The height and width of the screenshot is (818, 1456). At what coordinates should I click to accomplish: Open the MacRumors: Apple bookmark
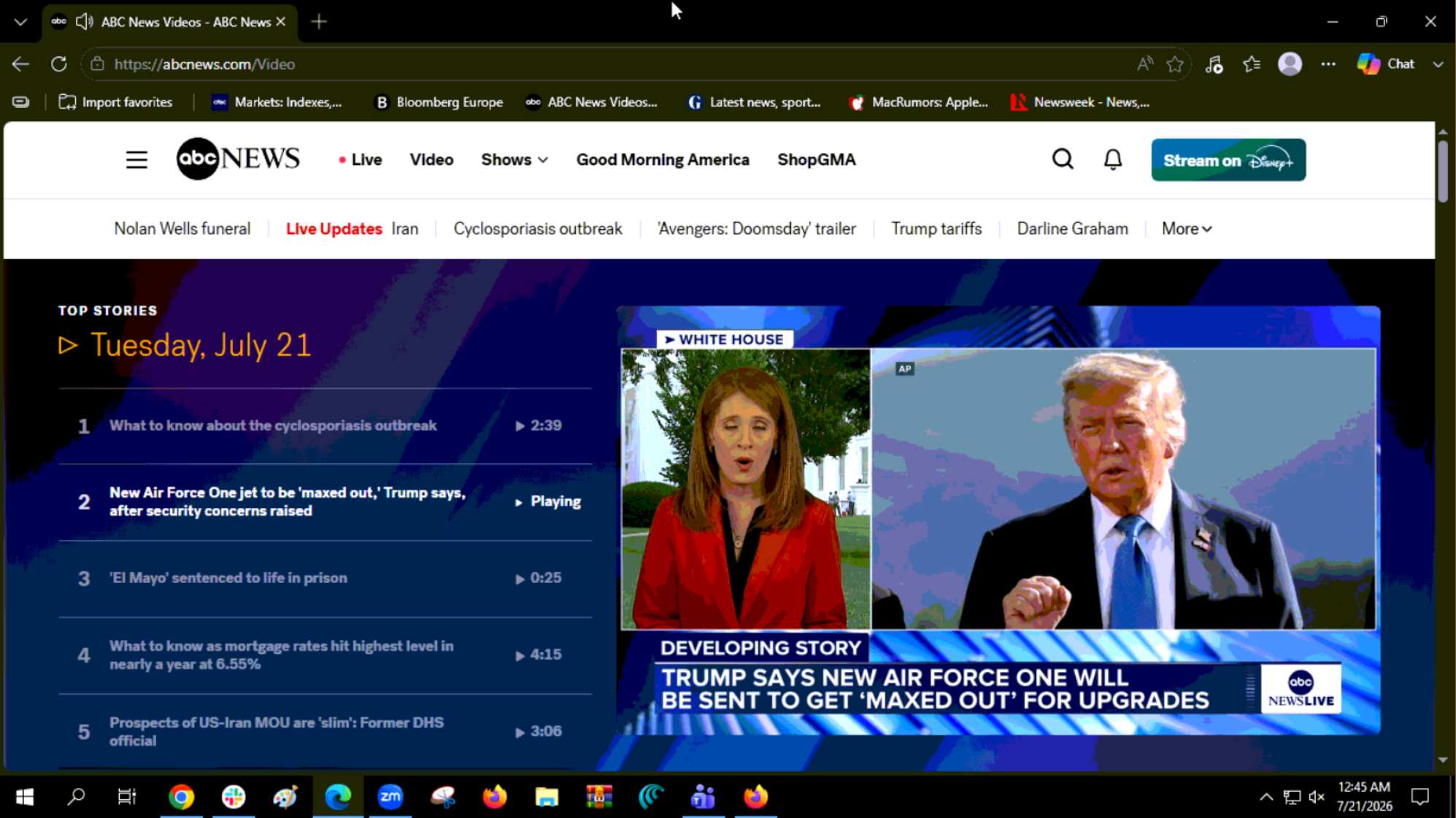tap(918, 102)
